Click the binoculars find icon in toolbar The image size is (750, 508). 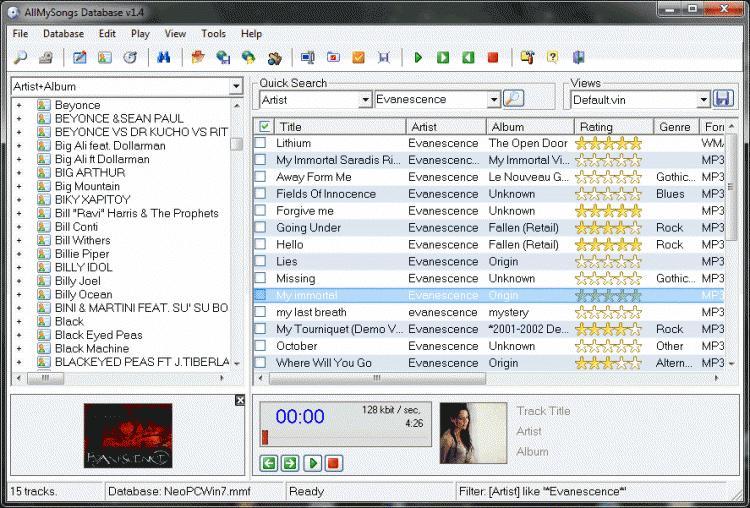[163, 58]
